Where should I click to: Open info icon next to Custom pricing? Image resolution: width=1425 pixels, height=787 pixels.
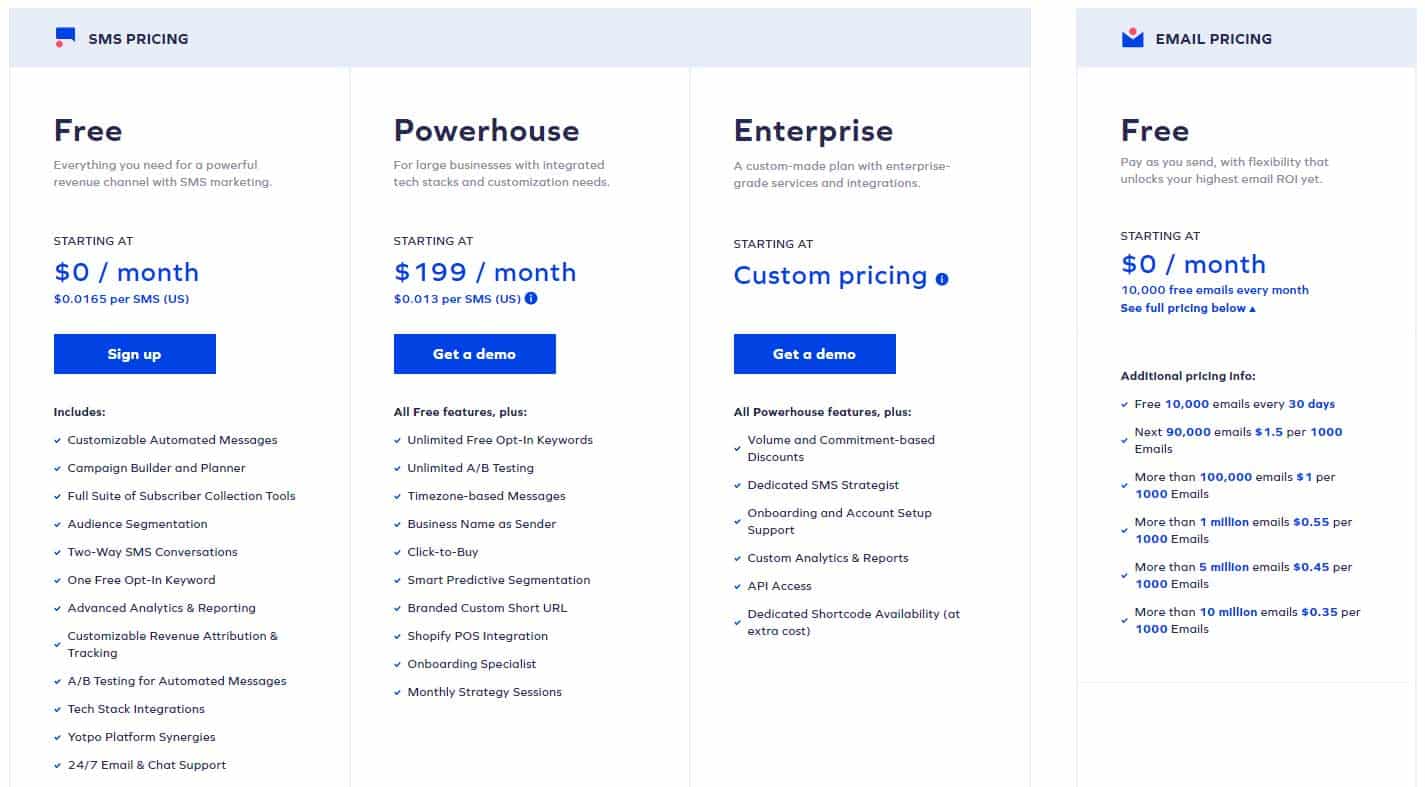click(942, 279)
